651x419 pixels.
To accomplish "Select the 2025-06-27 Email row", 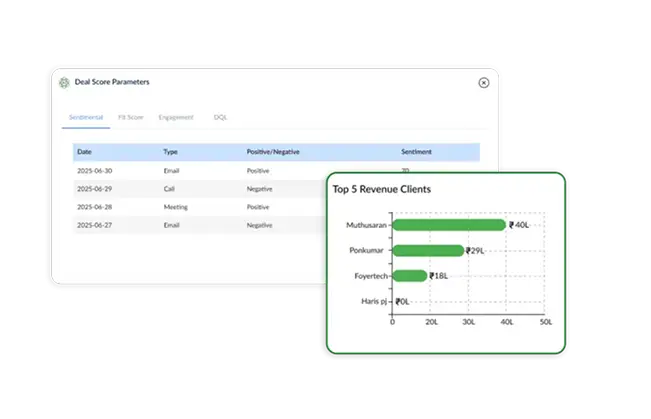I will point(200,226).
